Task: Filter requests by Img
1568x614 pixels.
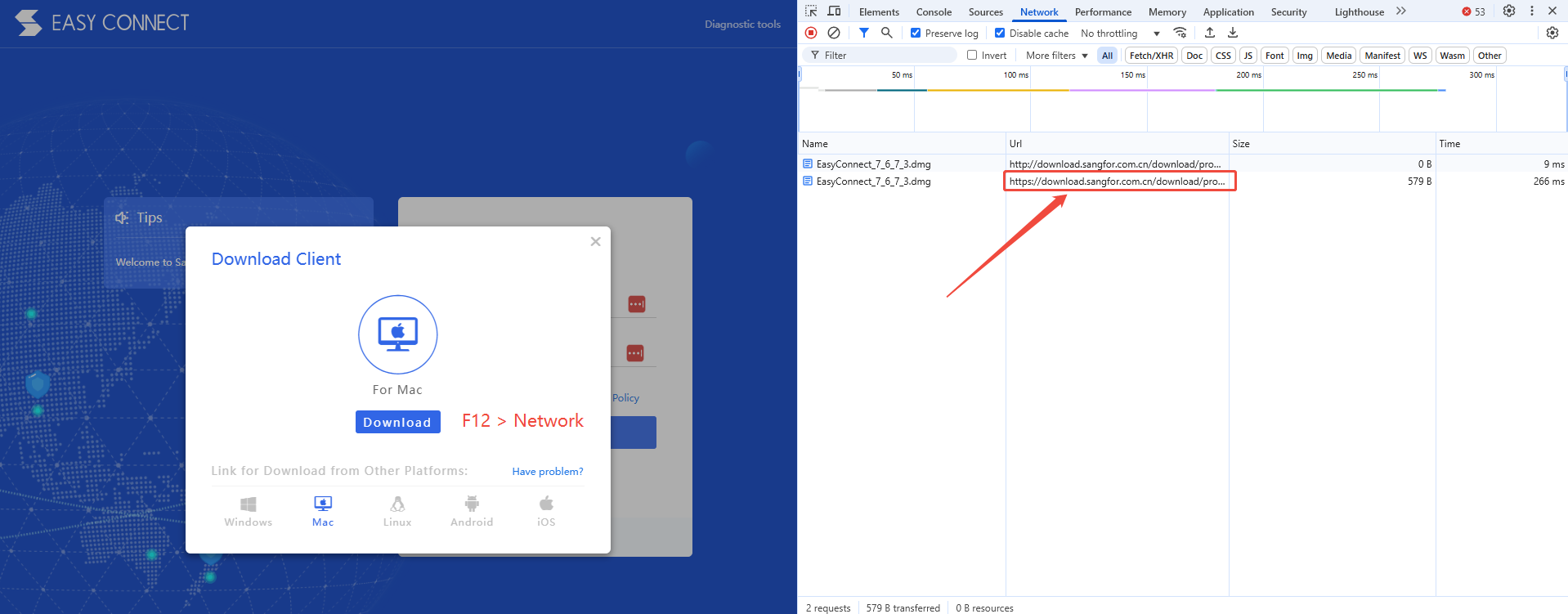Action: click(1305, 56)
